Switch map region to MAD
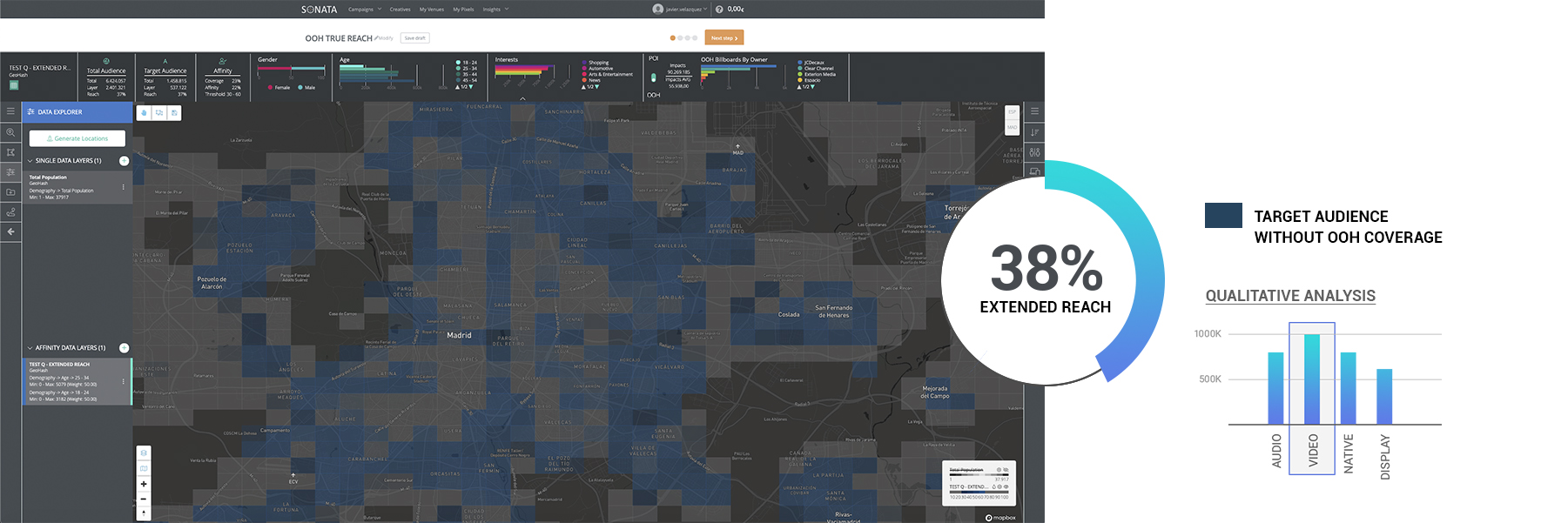The width and height of the screenshot is (1568, 523). click(x=1013, y=127)
